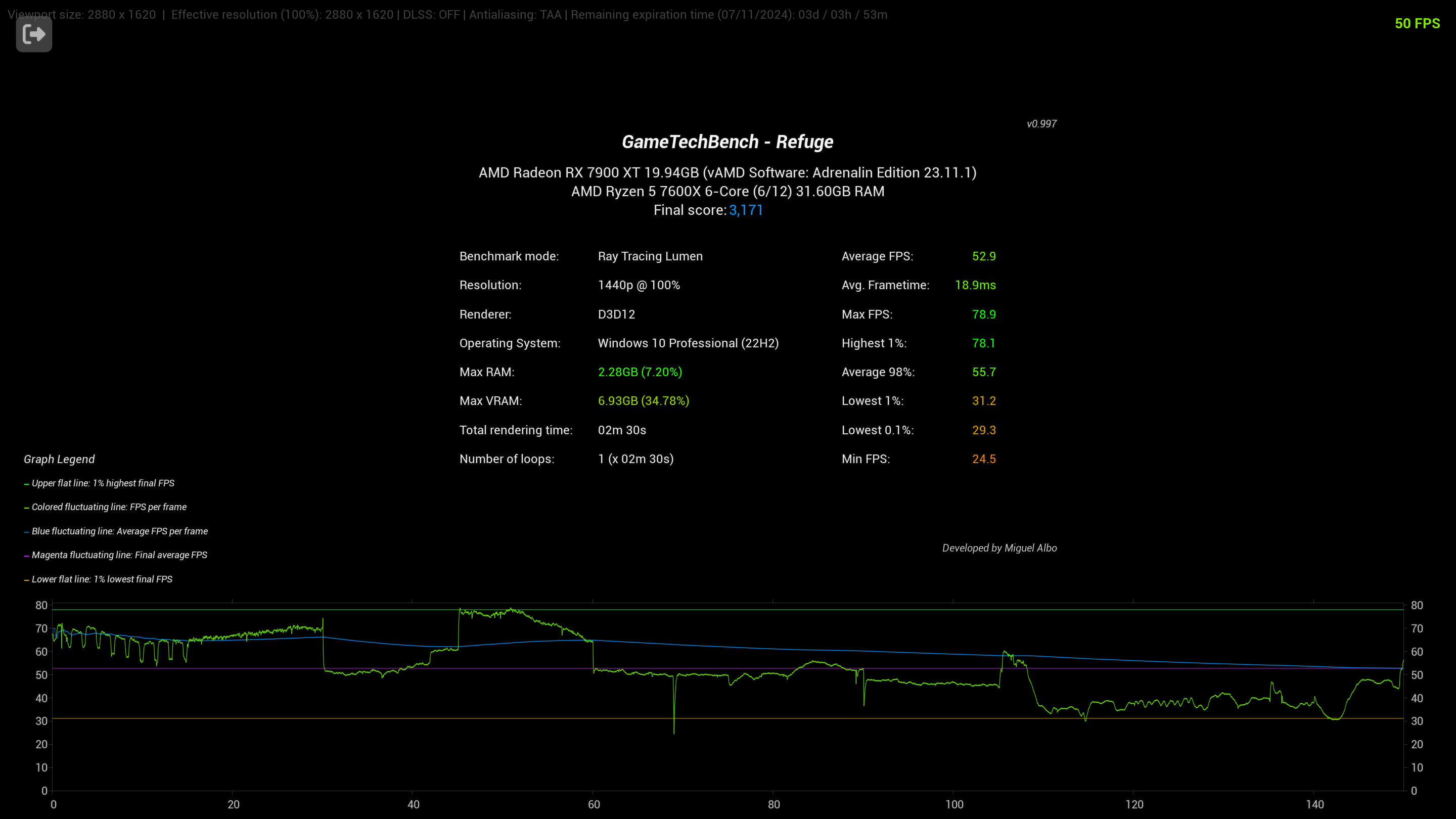This screenshot has width=1456, height=819.
Task: Click Average 98% value 55.7
Action: [983, 373]
